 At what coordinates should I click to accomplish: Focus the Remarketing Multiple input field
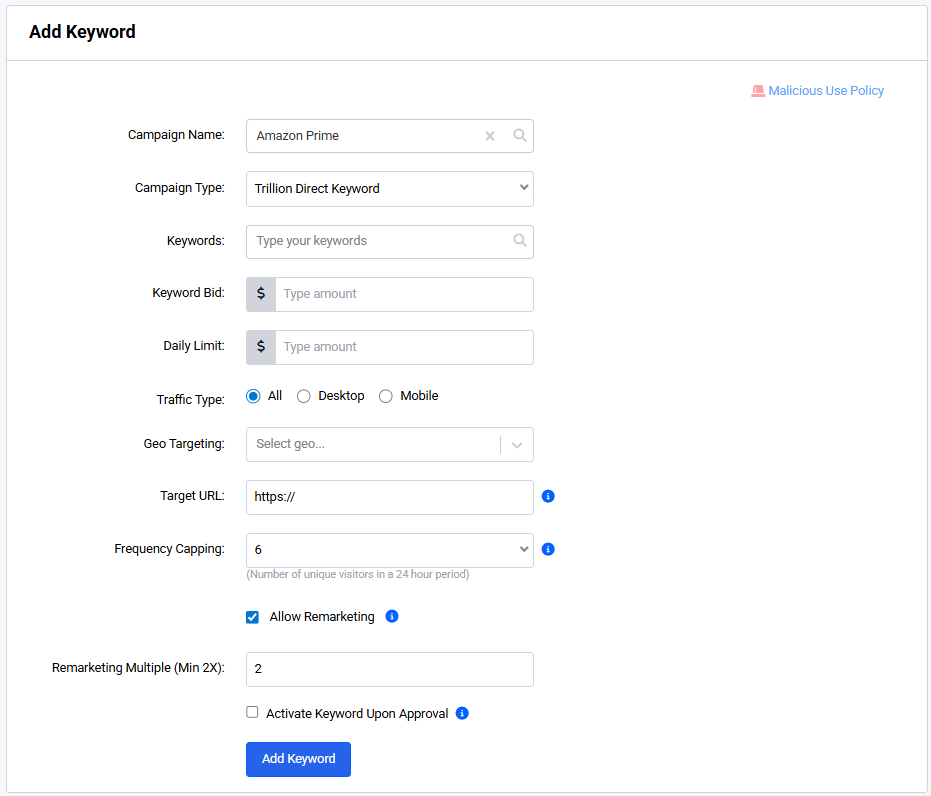point(389,669)
